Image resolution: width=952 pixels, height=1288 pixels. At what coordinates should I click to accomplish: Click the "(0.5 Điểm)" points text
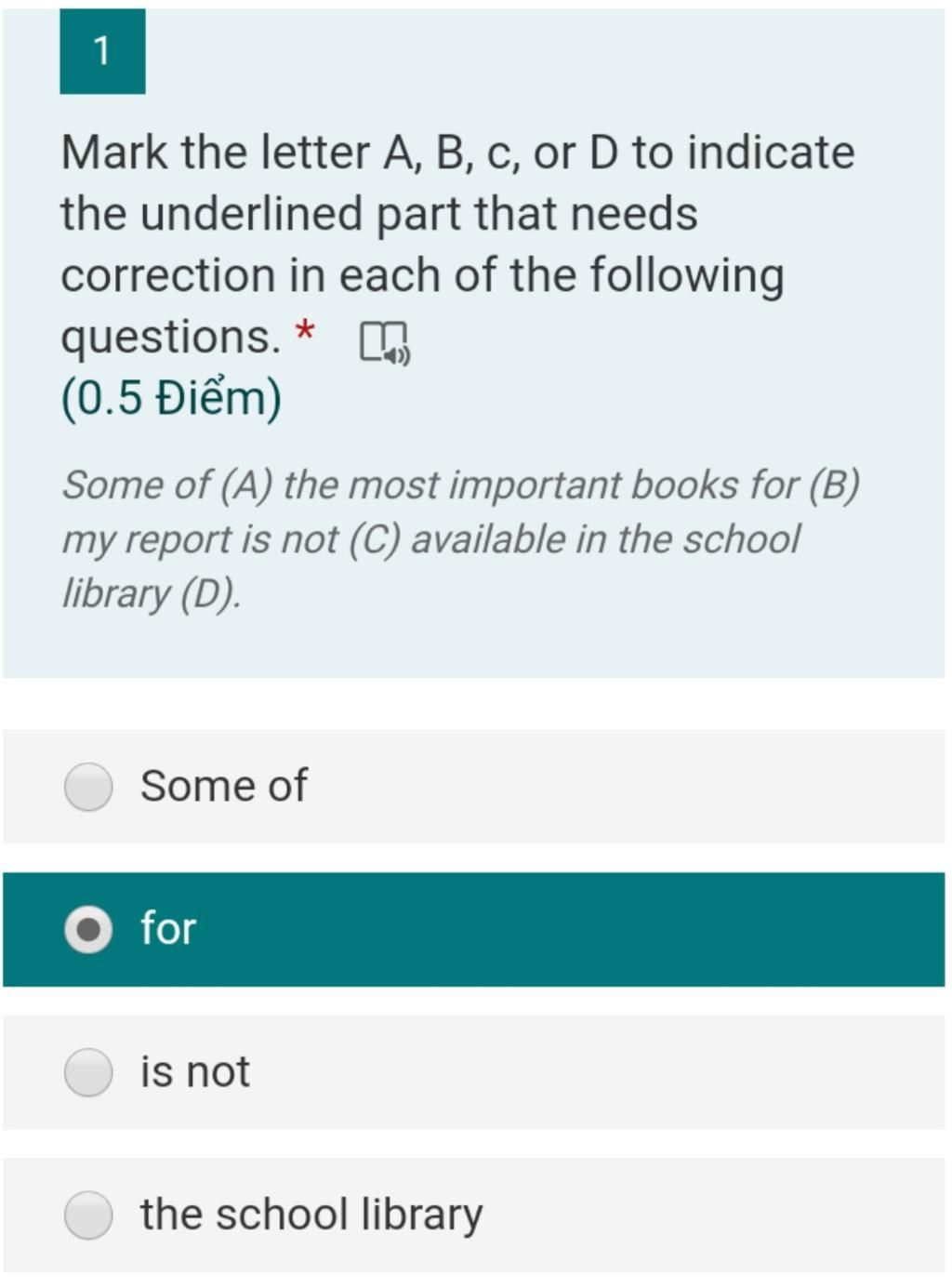[171, 398]
